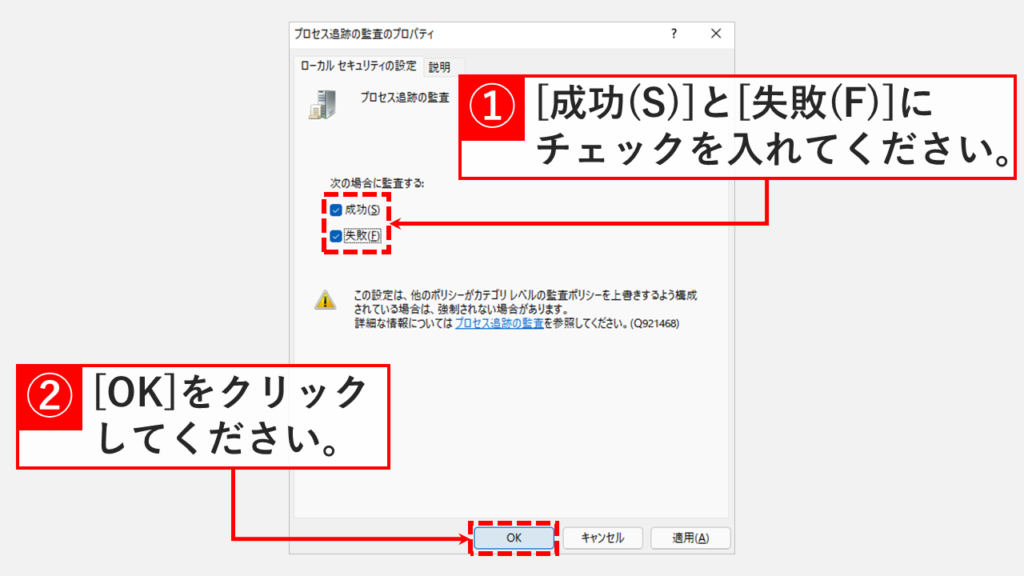The image size is (1024, 576).
Task: Click the yellow warning triangle icon
Action: click(325, 300)
